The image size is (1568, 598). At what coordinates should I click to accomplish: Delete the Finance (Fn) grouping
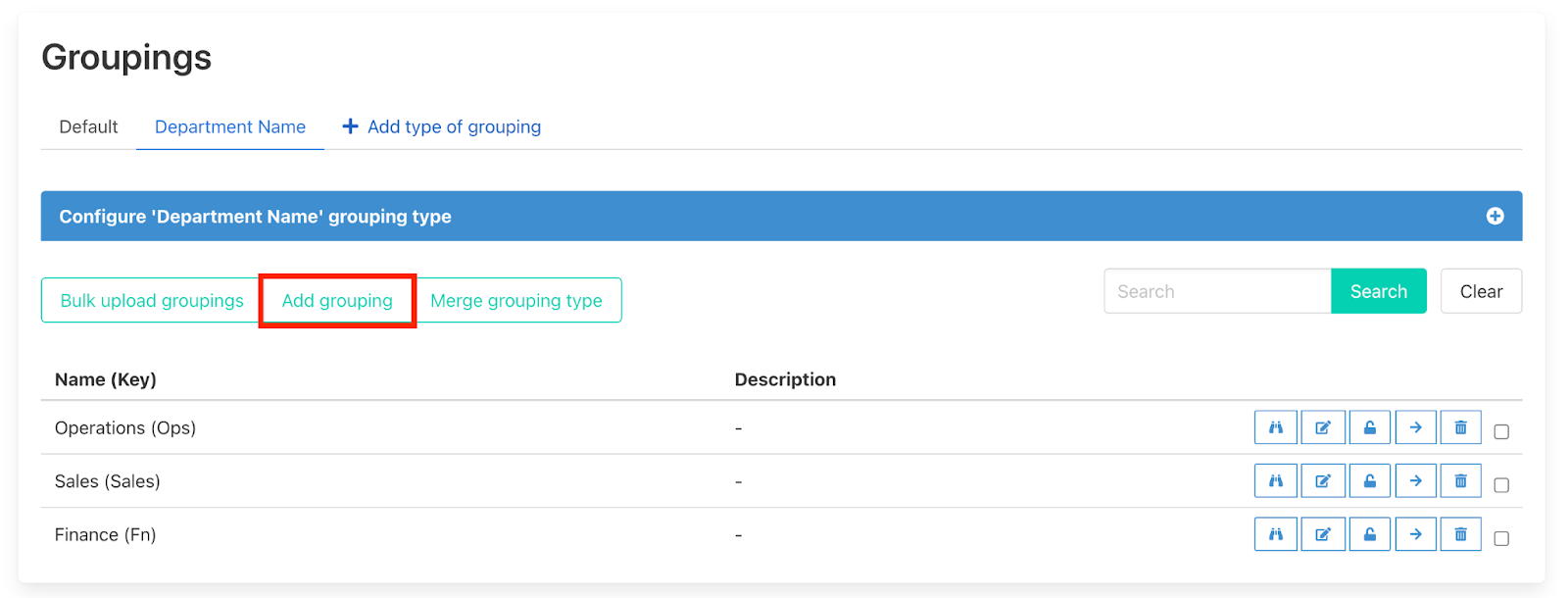point(1460,534)
